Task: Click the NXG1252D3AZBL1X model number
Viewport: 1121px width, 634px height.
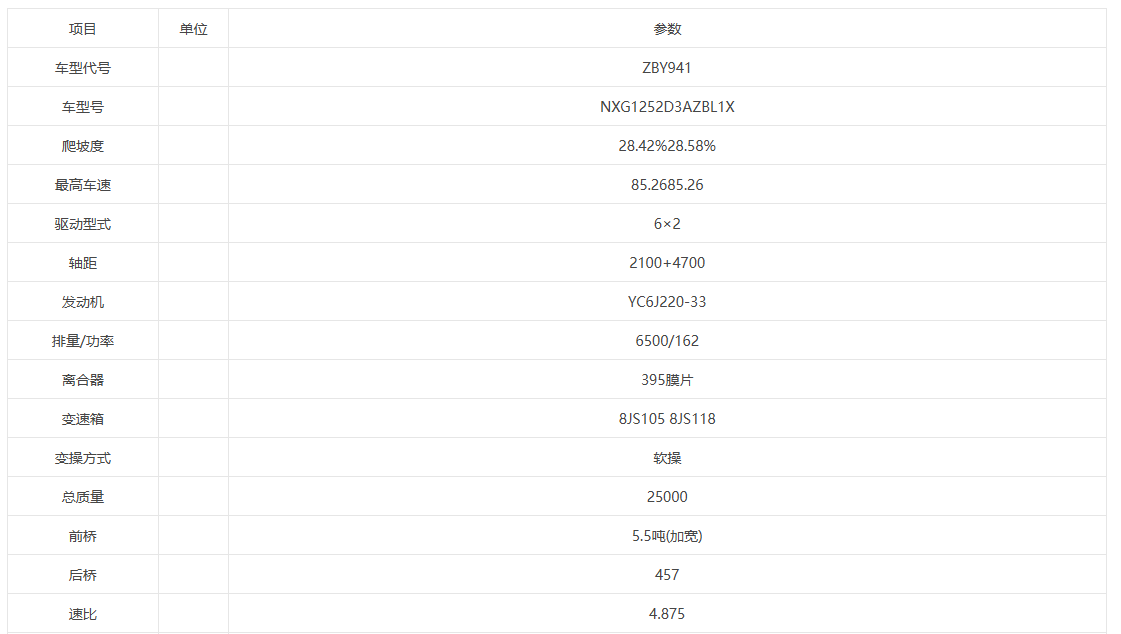Action: click(667, 107)
